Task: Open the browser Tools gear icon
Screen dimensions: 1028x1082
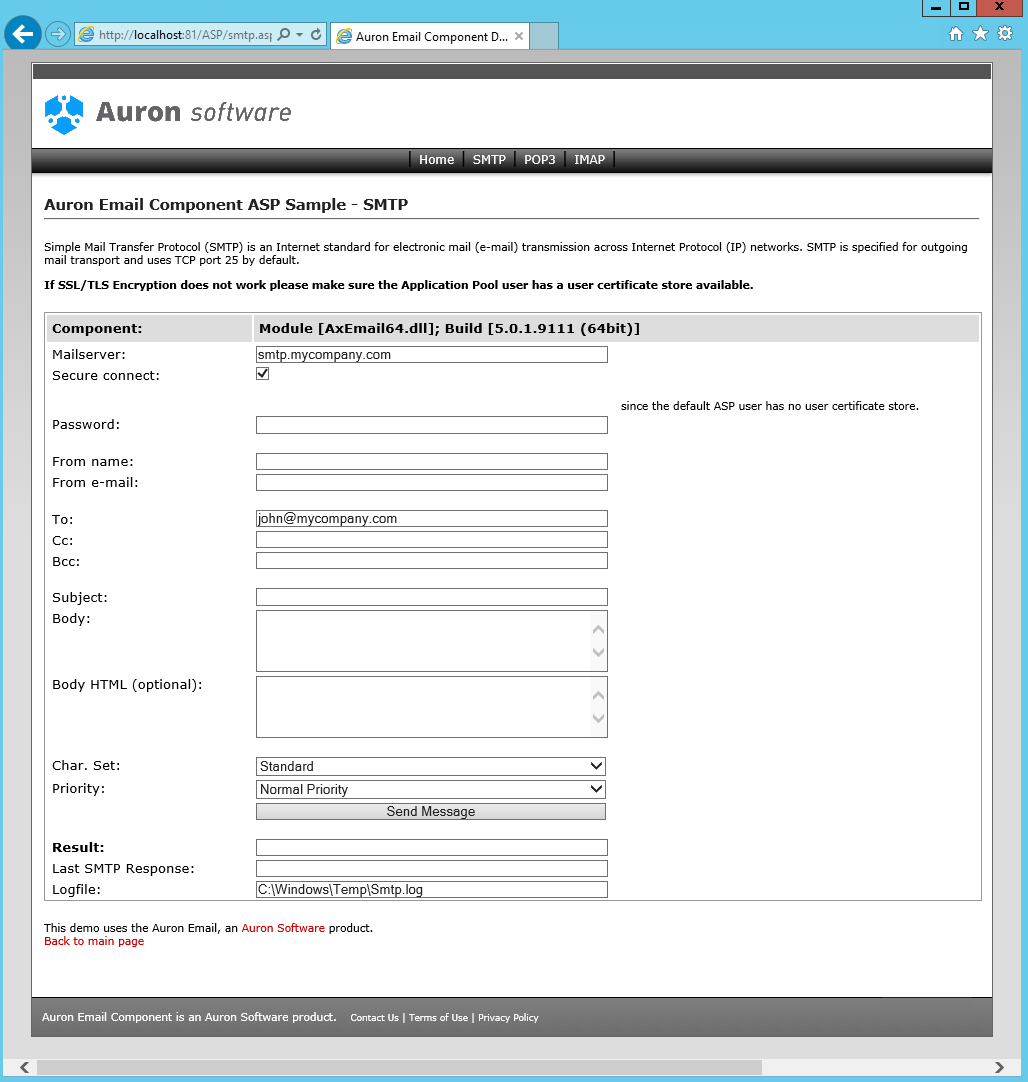Action: (x=1005, y=34)
